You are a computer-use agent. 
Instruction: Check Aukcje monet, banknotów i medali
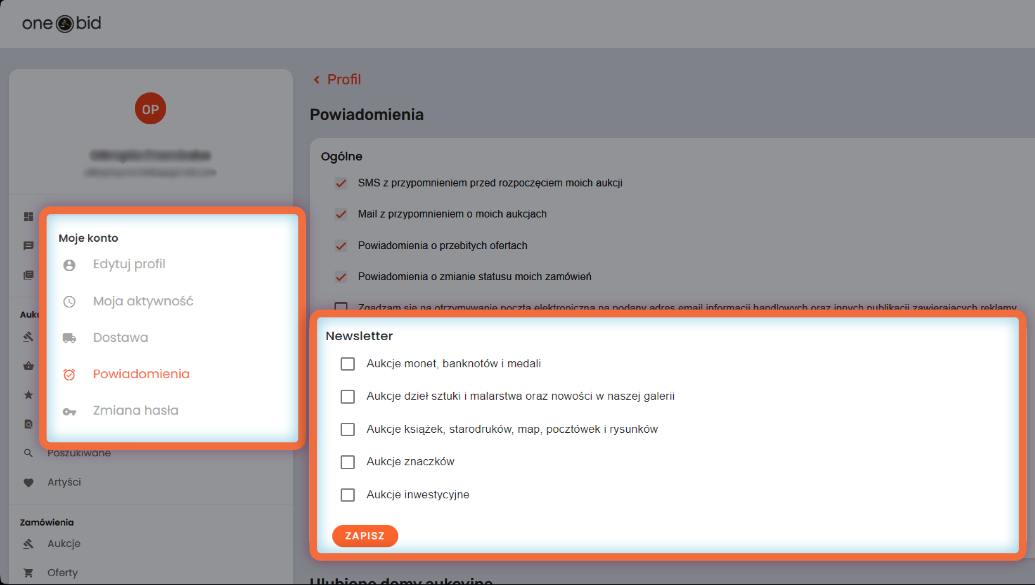pos(348,364)
